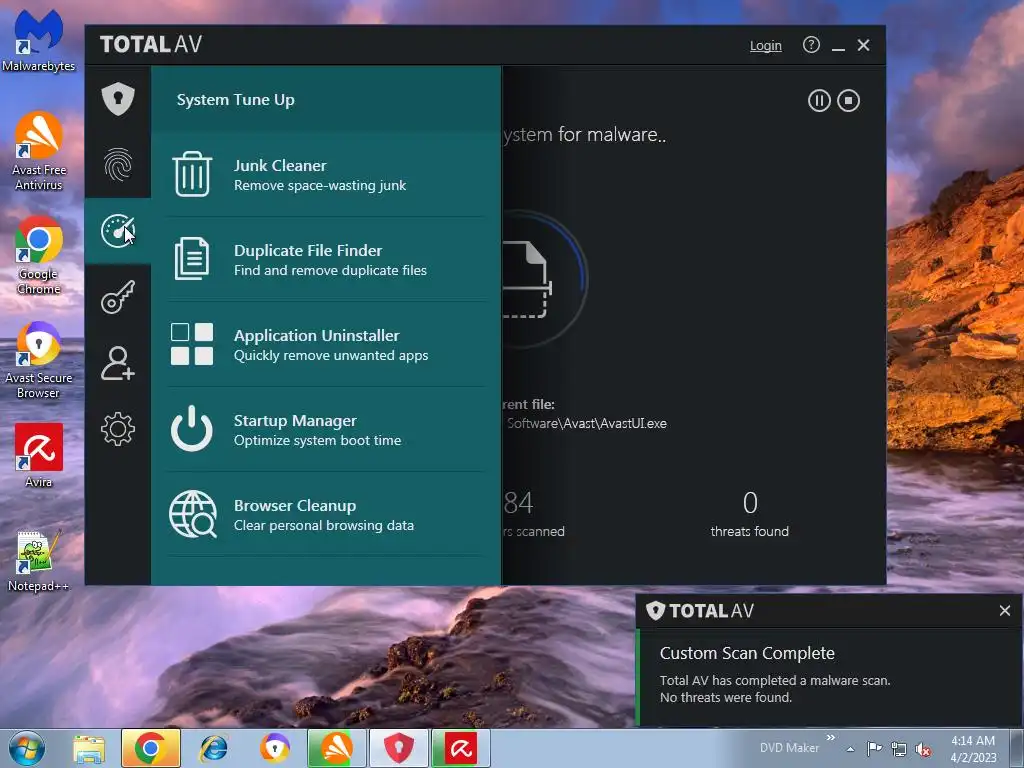
Task: Open the muted volume tray icon
Action: point(923,750)
